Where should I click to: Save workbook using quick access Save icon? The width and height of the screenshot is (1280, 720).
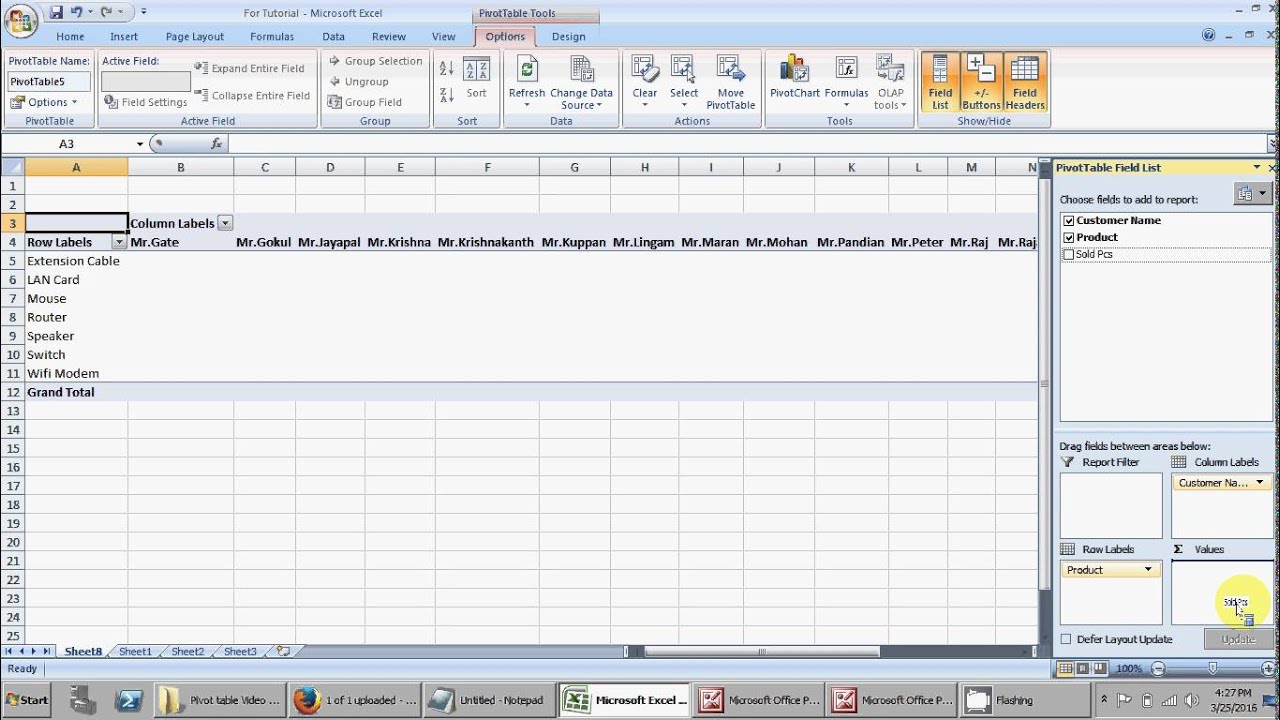(x=56, y=12)
